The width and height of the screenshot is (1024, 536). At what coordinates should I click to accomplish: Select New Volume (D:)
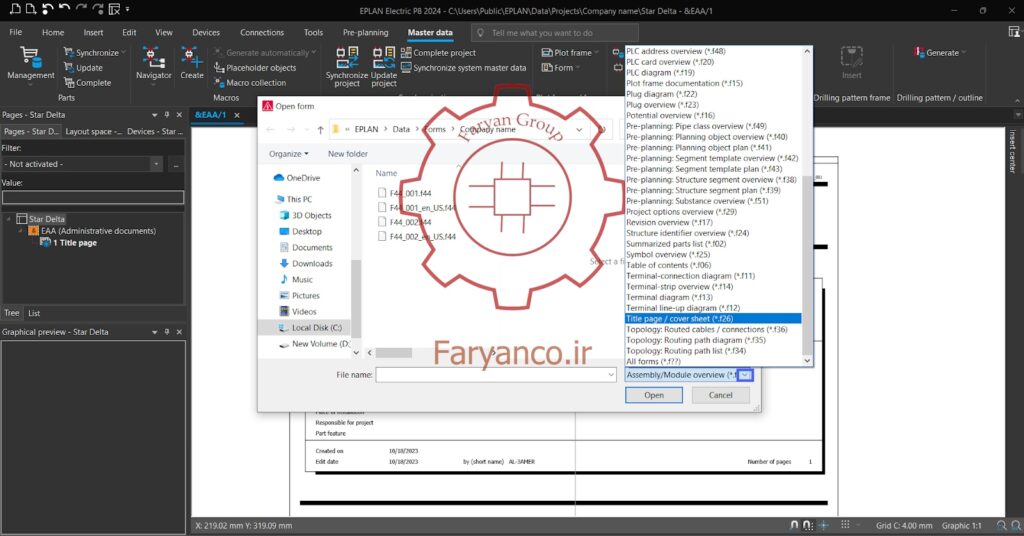tap(314, 344)
